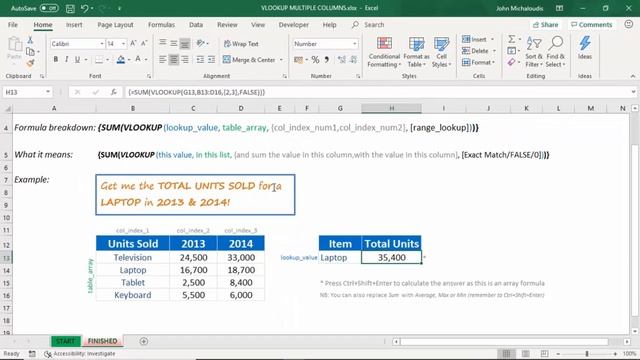The height and width of the screenshot is (360, 640).
Task: Collapse the ribbon with the chevron arrow
Action: pos(633,76)
